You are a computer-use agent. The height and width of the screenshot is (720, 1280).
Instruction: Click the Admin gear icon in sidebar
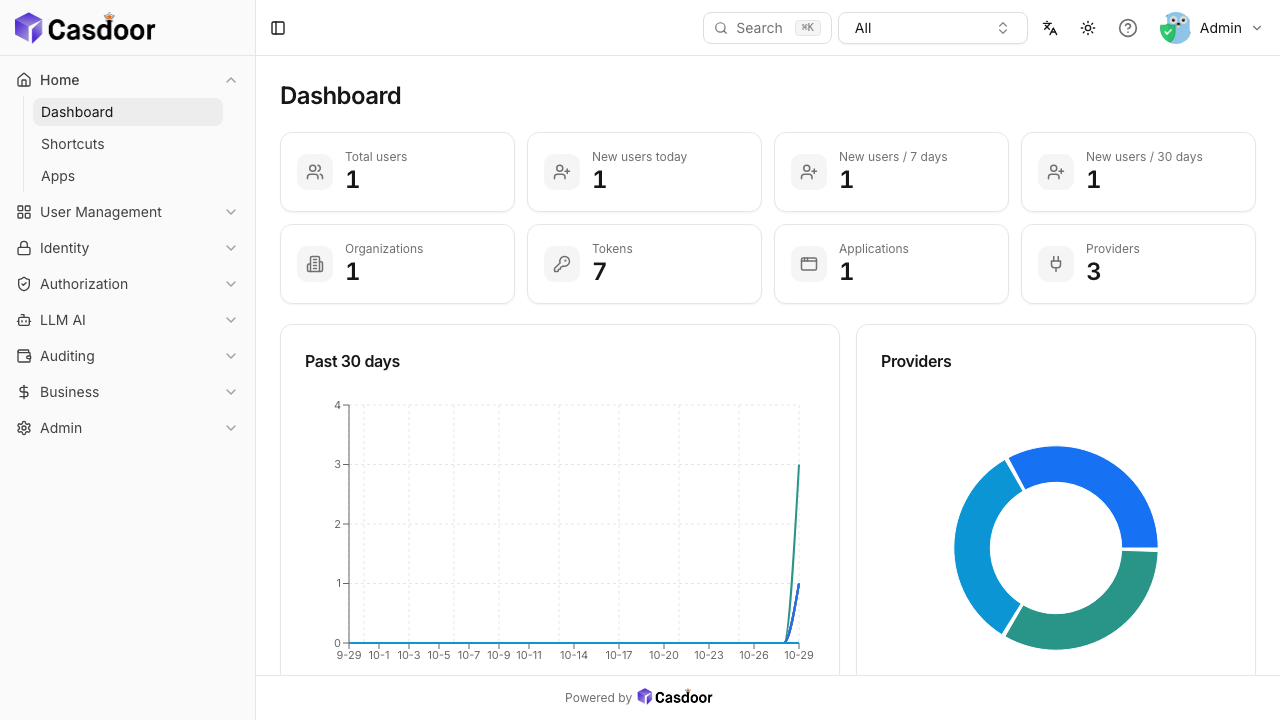(24, 428)
